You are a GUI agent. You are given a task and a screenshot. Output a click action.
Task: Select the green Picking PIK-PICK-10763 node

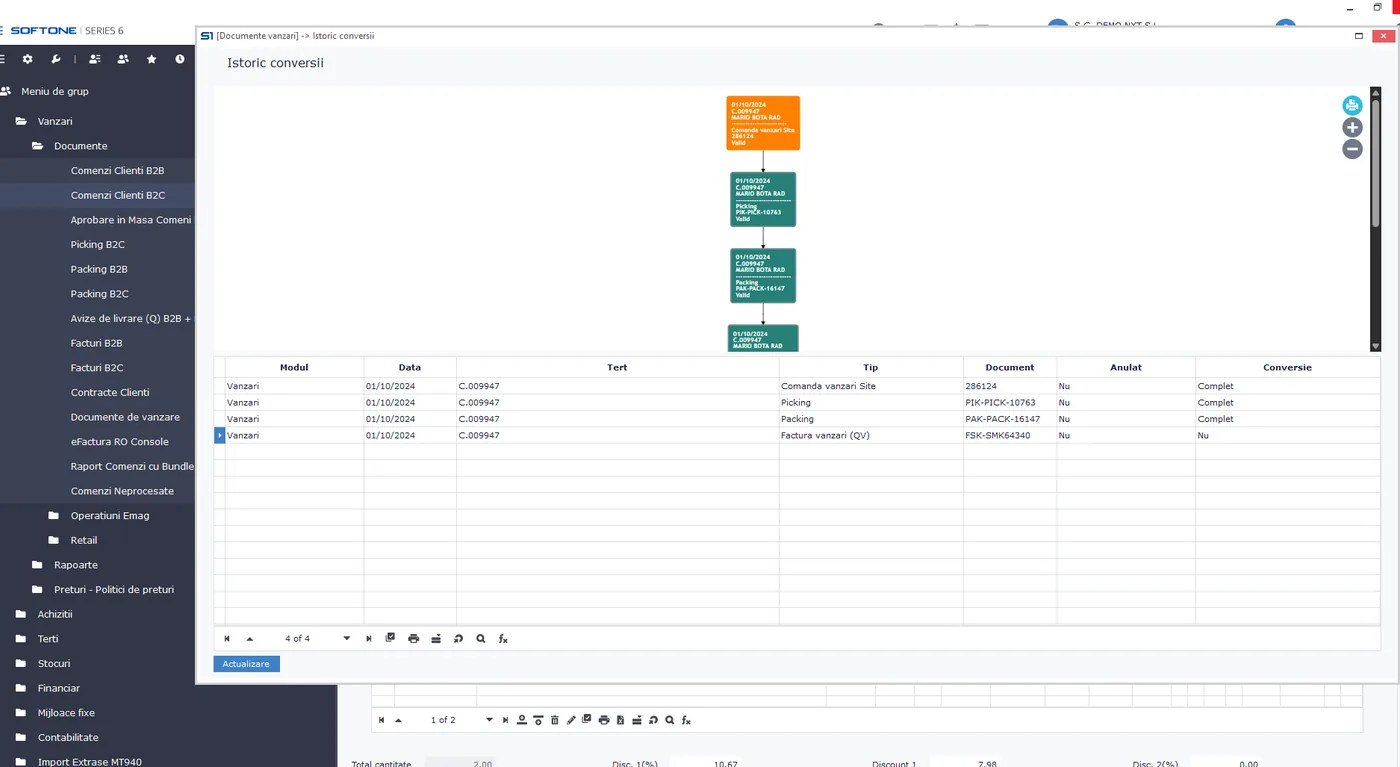tap(763, 199)
